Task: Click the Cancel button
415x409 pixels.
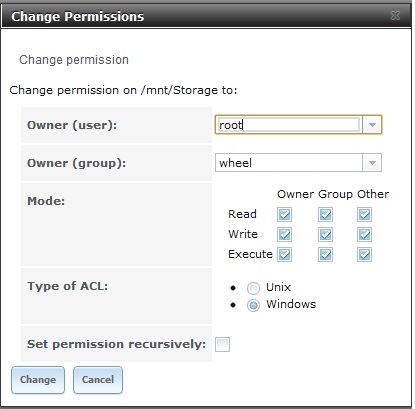Action: [x=98, y=380]
